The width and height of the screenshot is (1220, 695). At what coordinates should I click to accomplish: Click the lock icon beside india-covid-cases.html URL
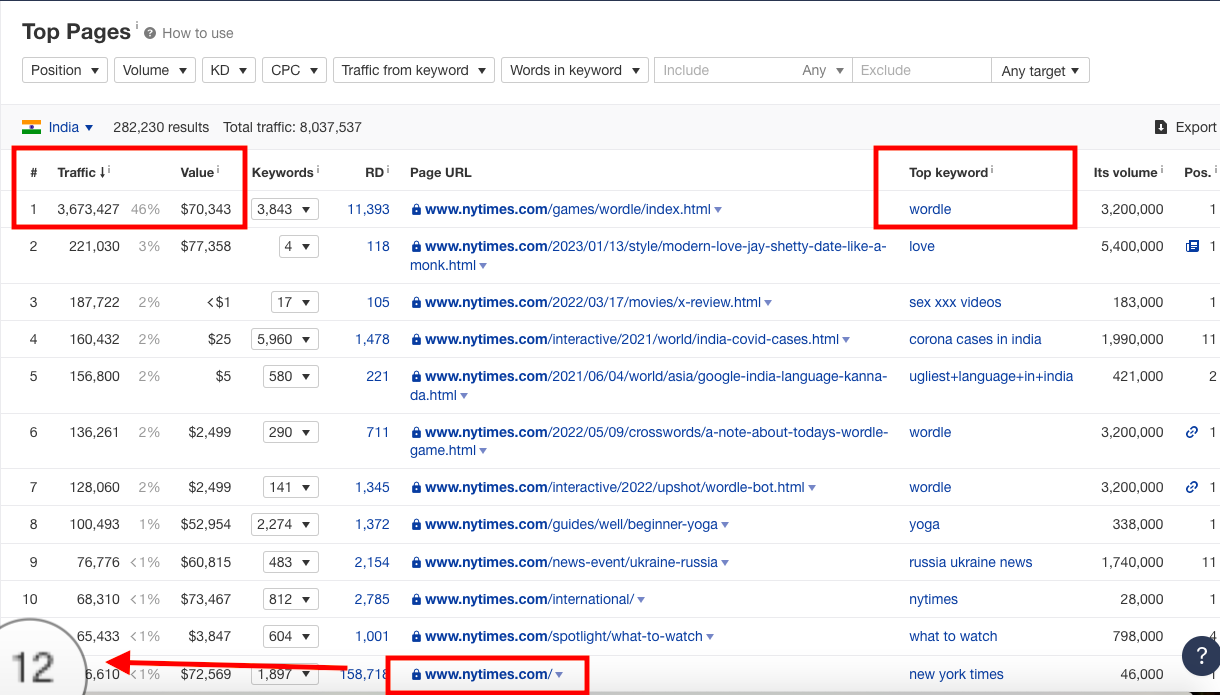(416, 340)
